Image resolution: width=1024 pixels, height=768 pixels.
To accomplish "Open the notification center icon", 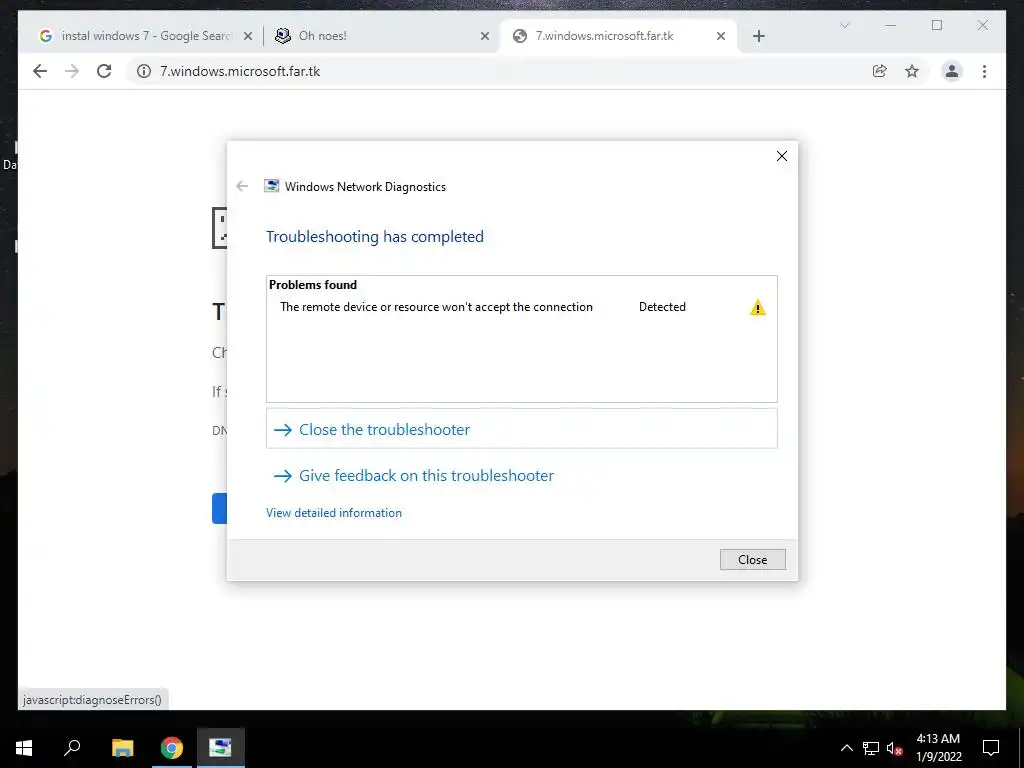I will pyautogui.click(x=991, y=748).
